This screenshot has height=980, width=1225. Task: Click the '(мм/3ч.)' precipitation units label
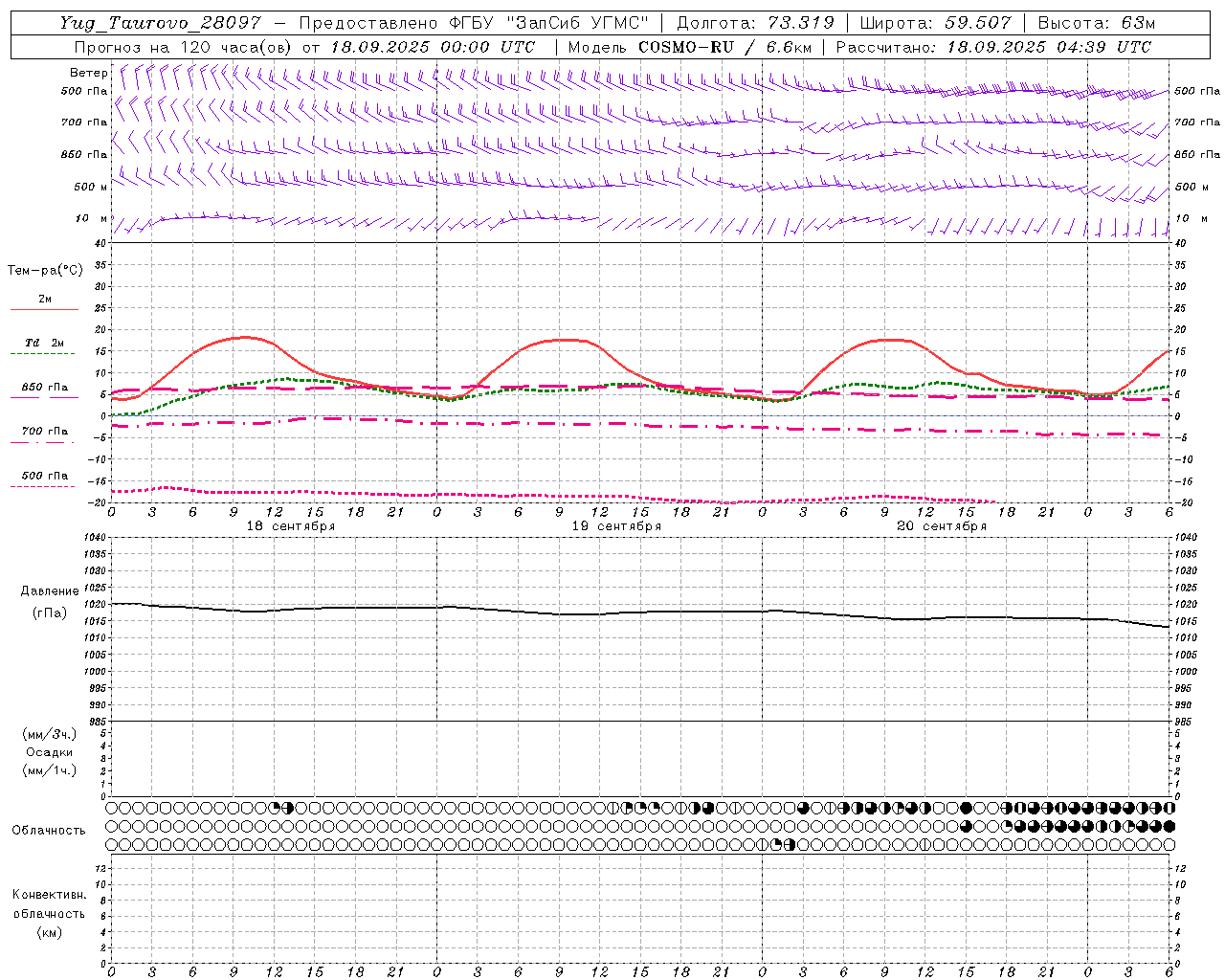click(x=50, y=734)
